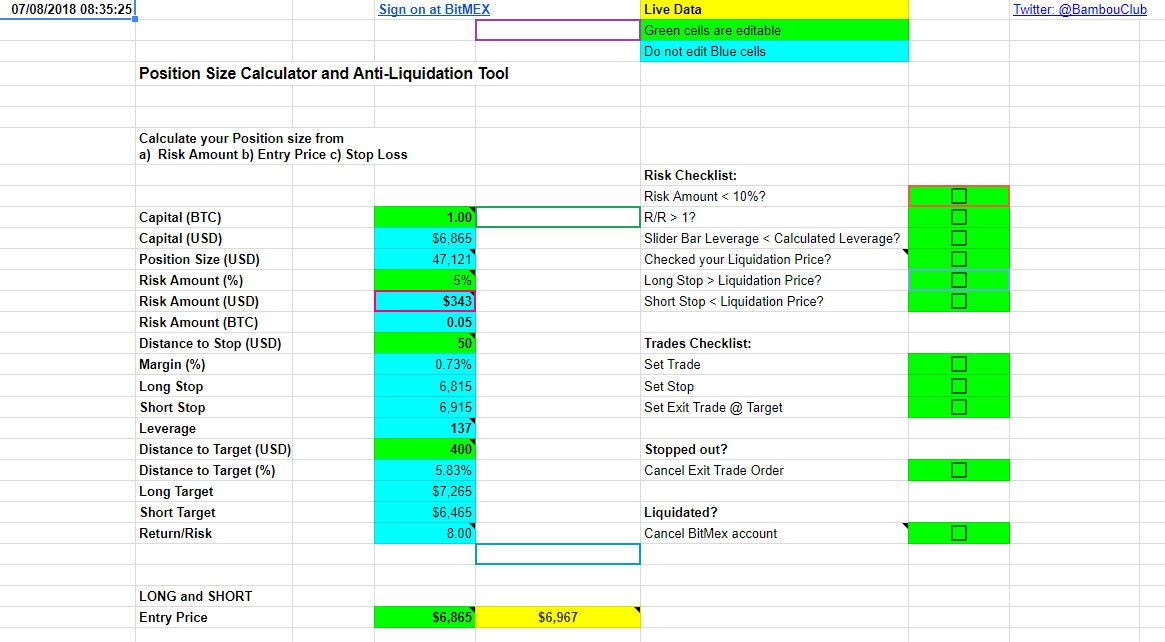Screen dimensions: 1165x642
Task: Select the Position Size value 47,121
Action: [424, 259]
